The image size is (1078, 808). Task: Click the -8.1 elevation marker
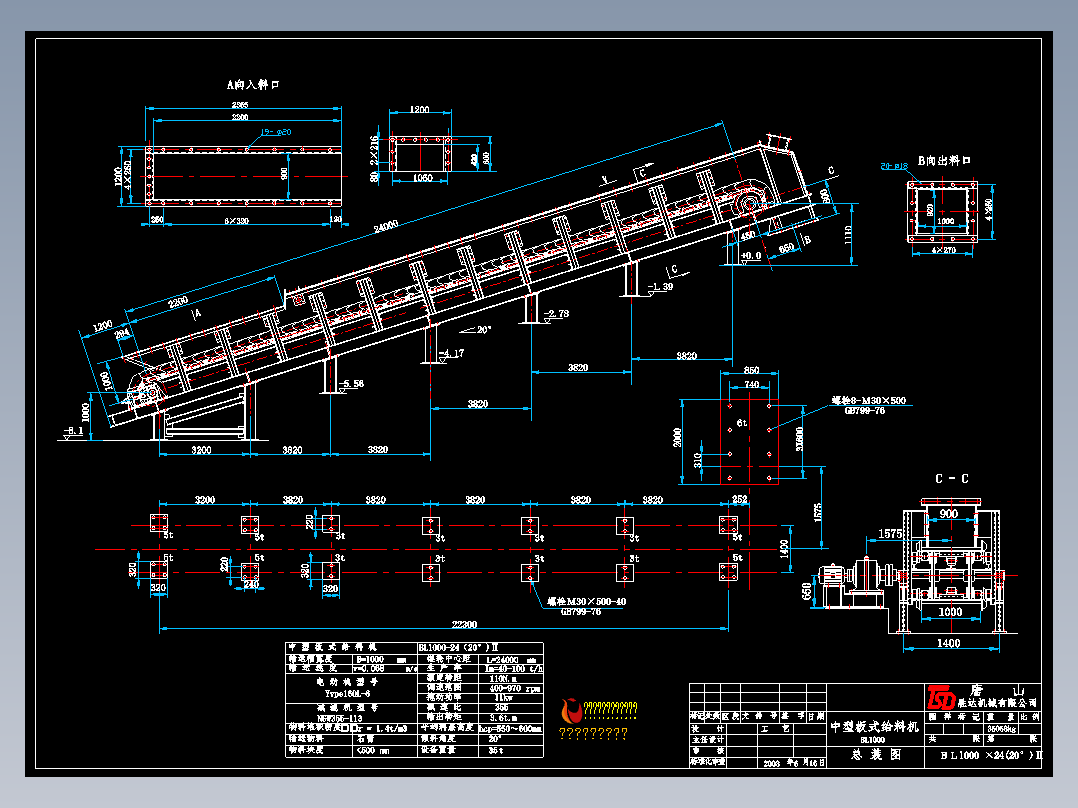(73, 431)
